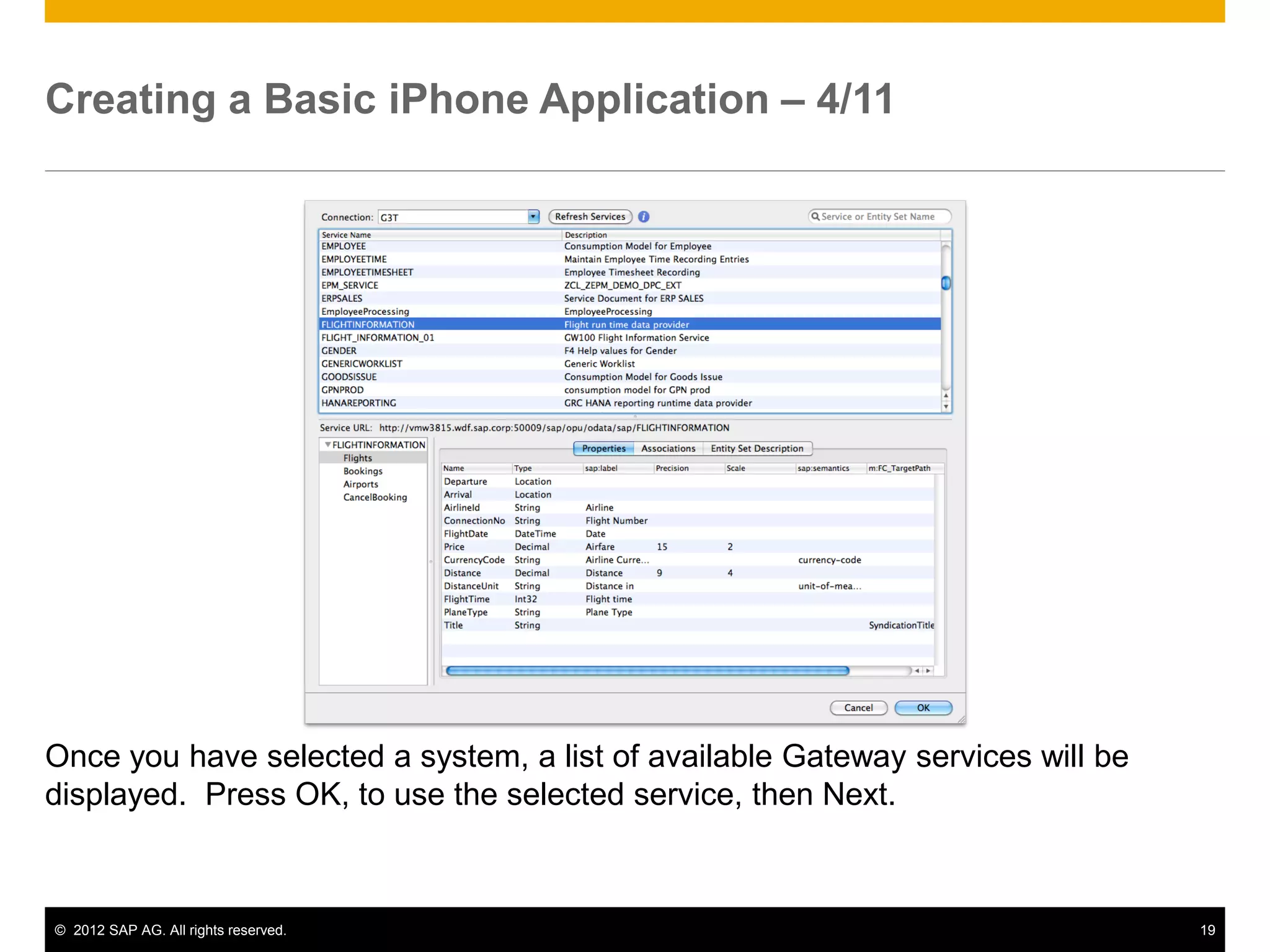Select the GENDER service row
This screenshot has height=952, width=1270.
[x=629, y=351]
